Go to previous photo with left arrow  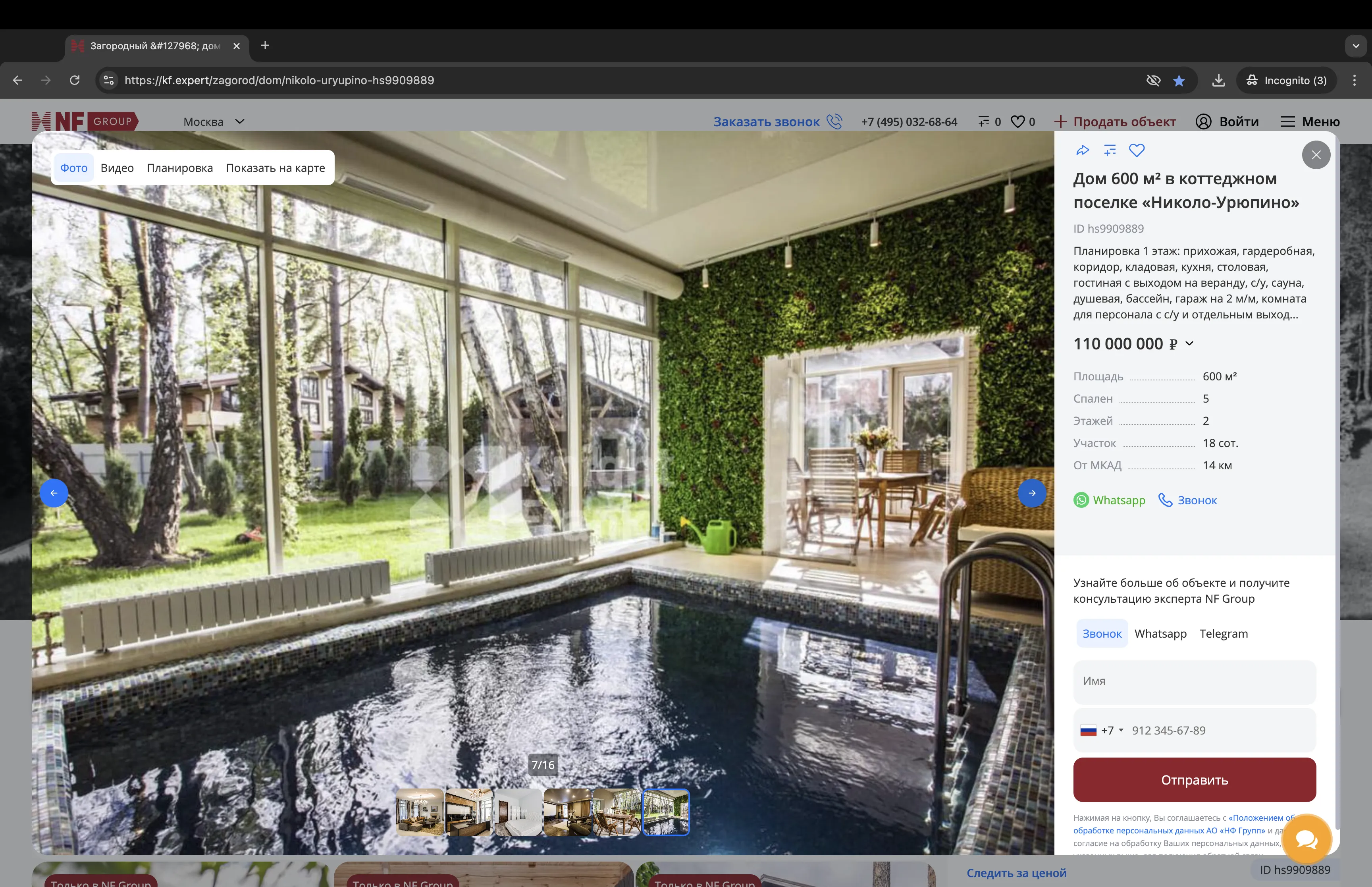tap(54, 493)
